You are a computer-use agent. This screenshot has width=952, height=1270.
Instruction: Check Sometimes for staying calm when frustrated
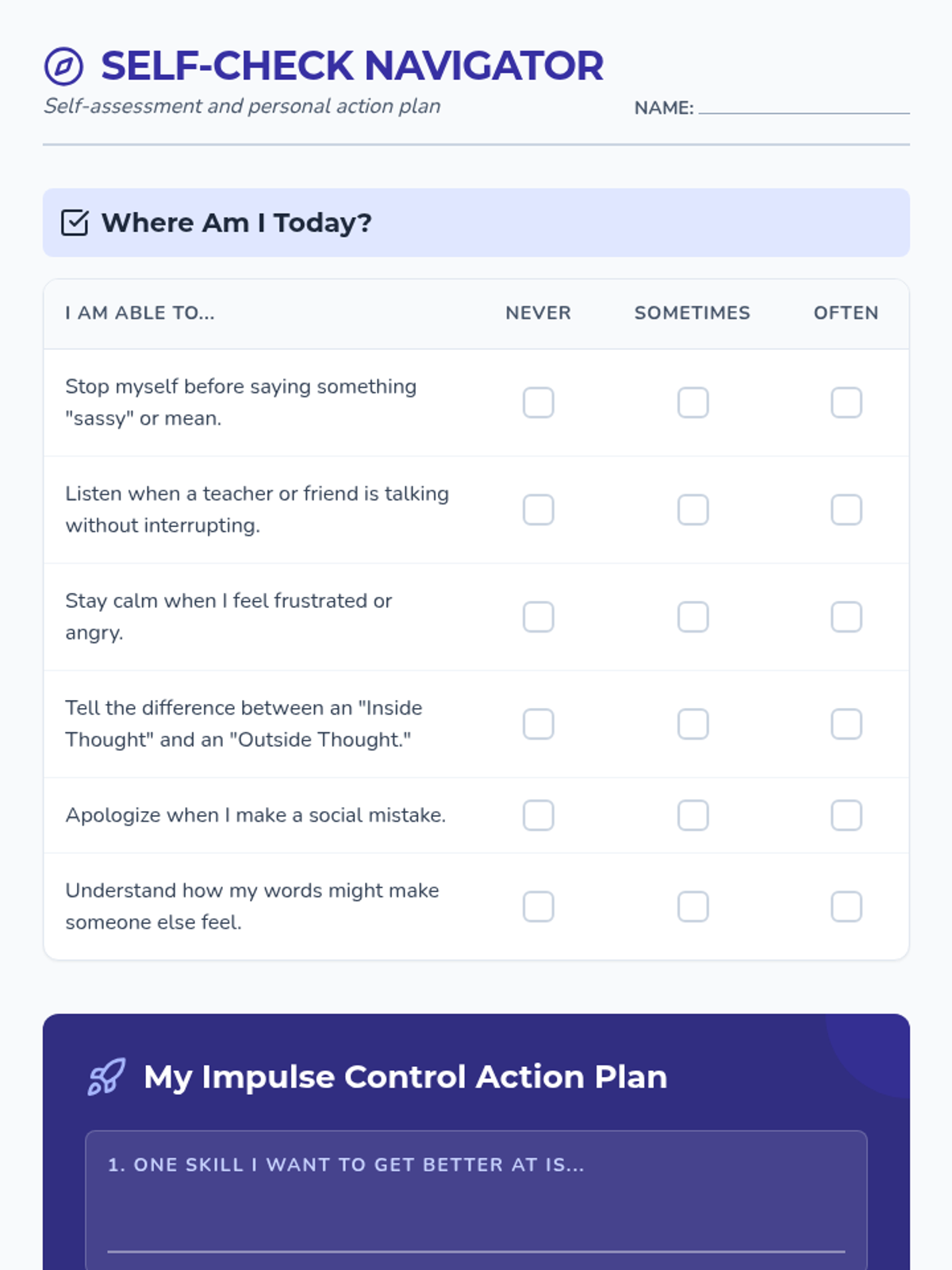tap(693, 617)
